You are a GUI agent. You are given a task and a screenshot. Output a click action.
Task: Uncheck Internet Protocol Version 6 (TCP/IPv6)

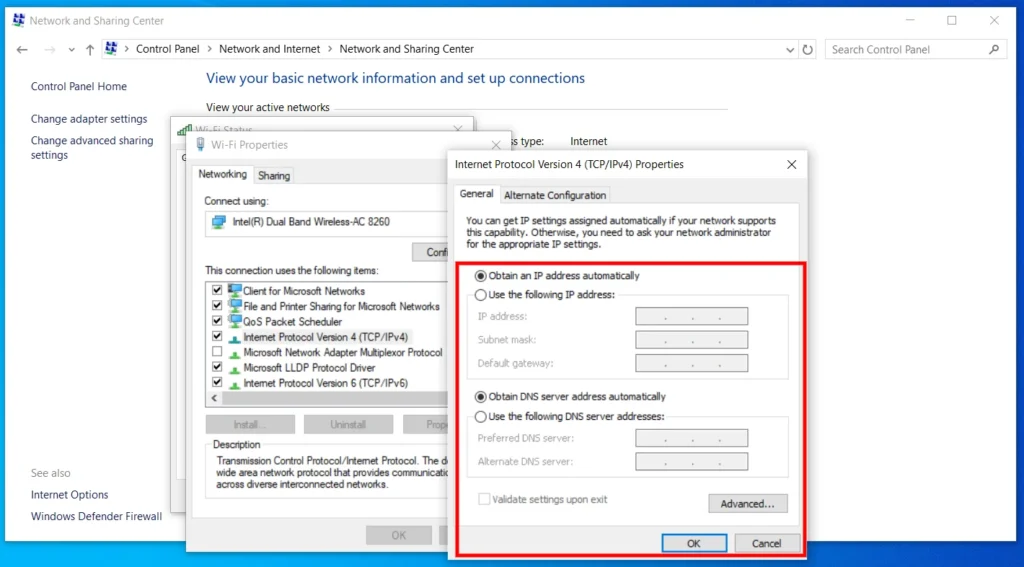217,383
